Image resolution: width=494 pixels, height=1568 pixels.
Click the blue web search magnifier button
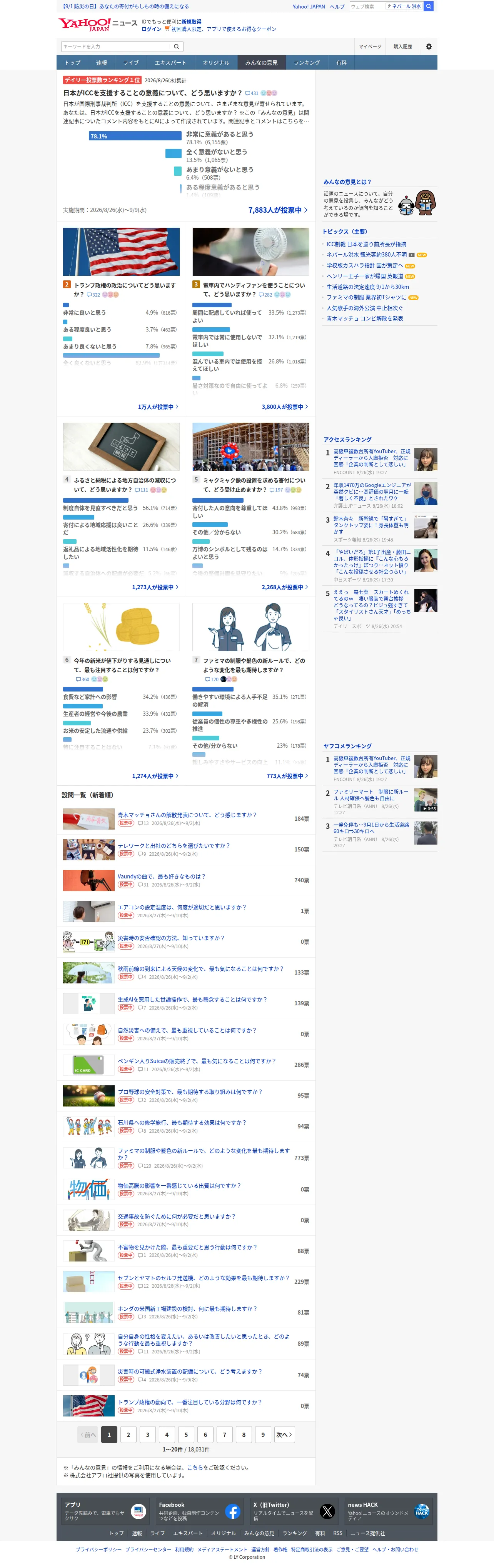pos(429,6)
